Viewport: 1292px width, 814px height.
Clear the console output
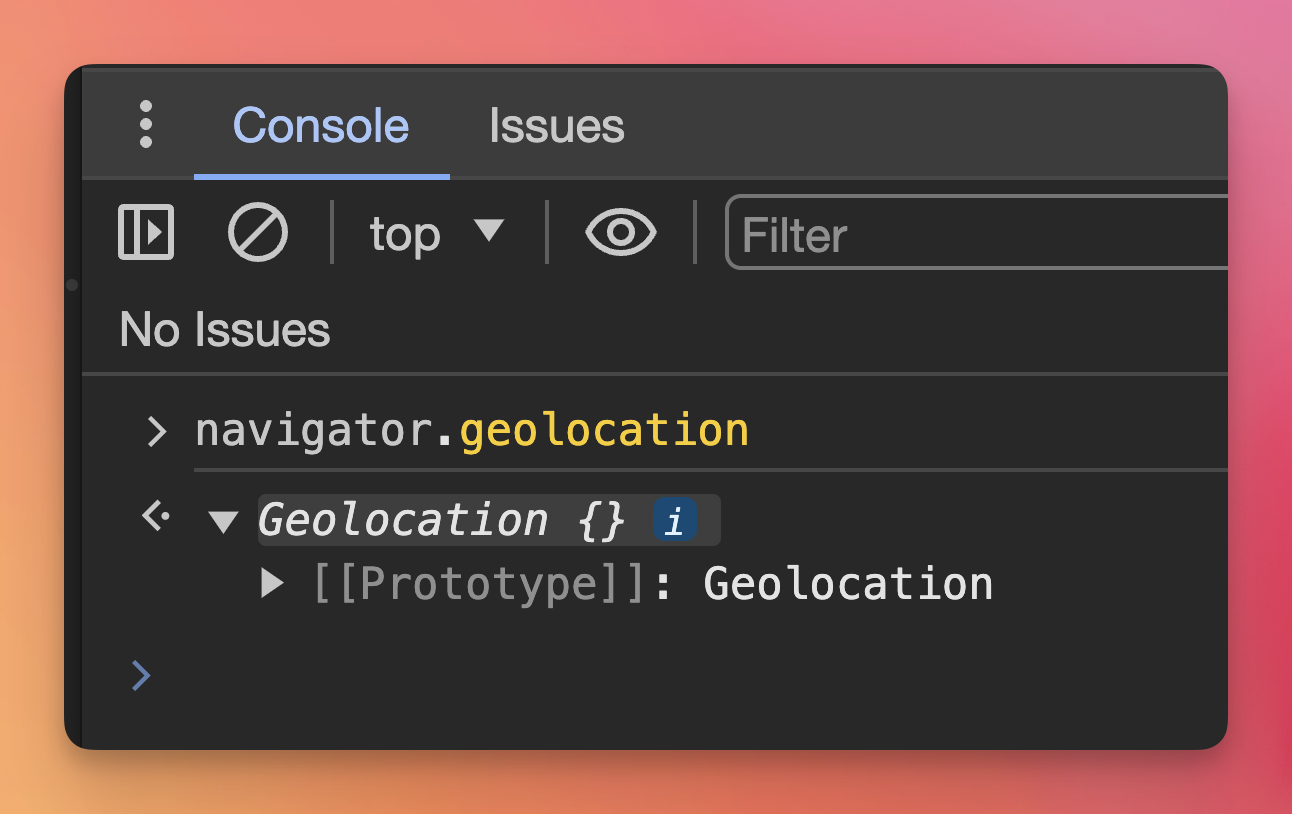(x=257, y=232)
